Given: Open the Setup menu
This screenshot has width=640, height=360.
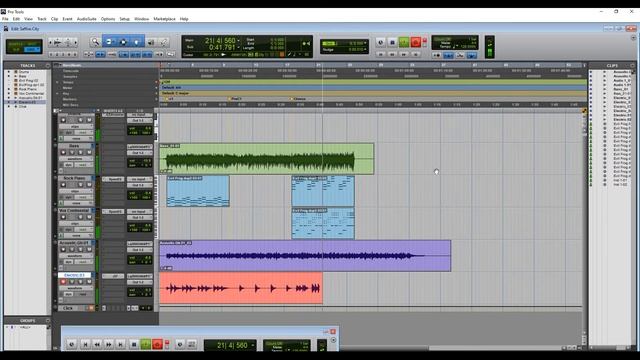Looking at the screenshot, I should (124, 19).
